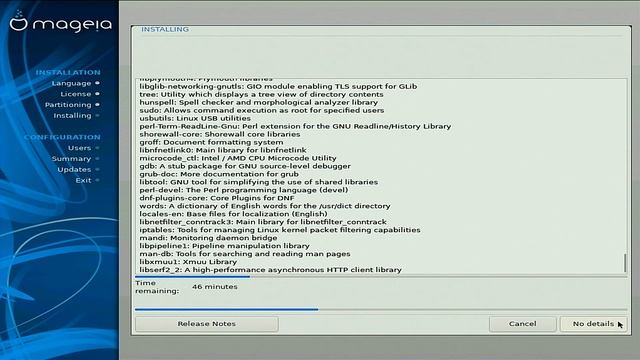Select the License step in sidebar

[x=76, y=94]
